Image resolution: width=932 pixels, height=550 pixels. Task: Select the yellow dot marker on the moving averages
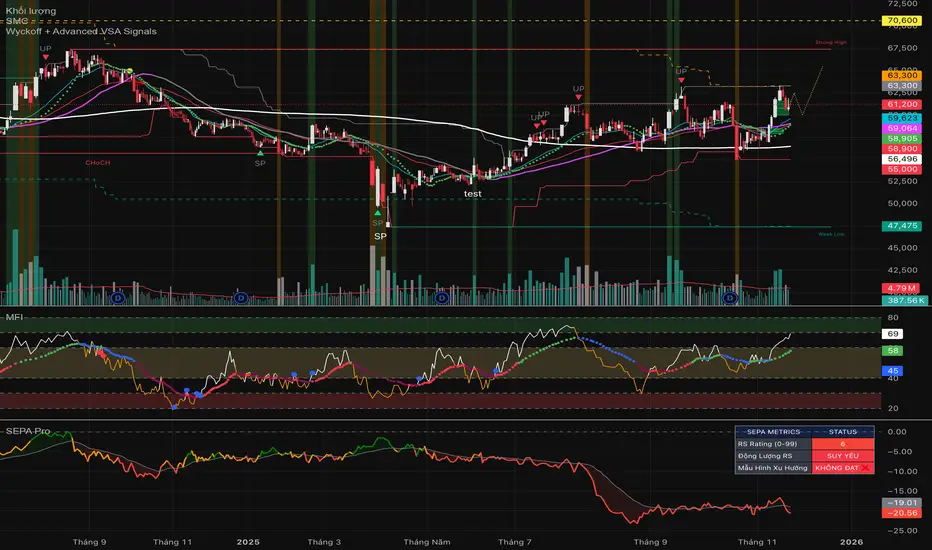coord(130,71)
